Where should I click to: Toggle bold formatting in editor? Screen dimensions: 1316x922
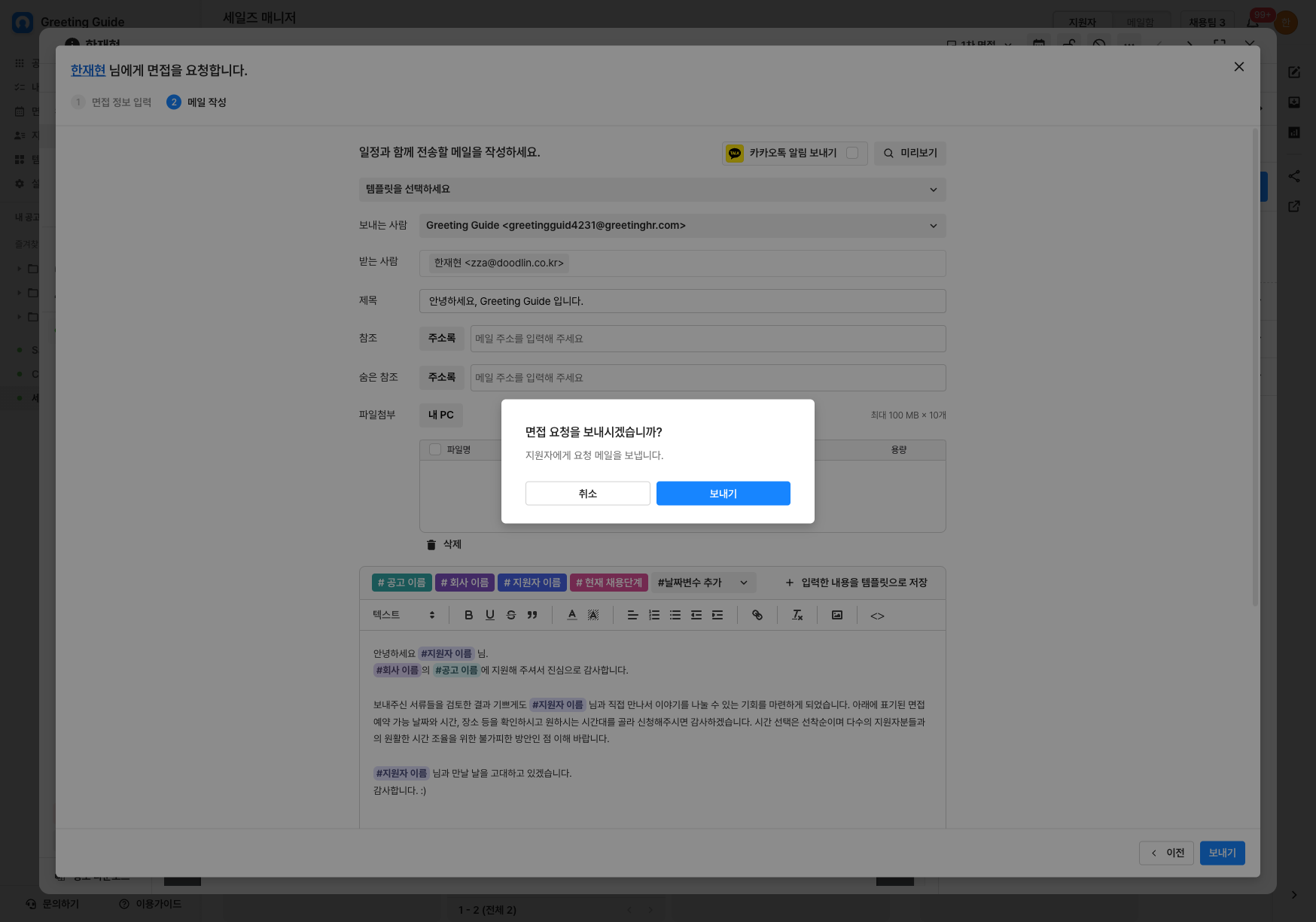pos(468,615)
